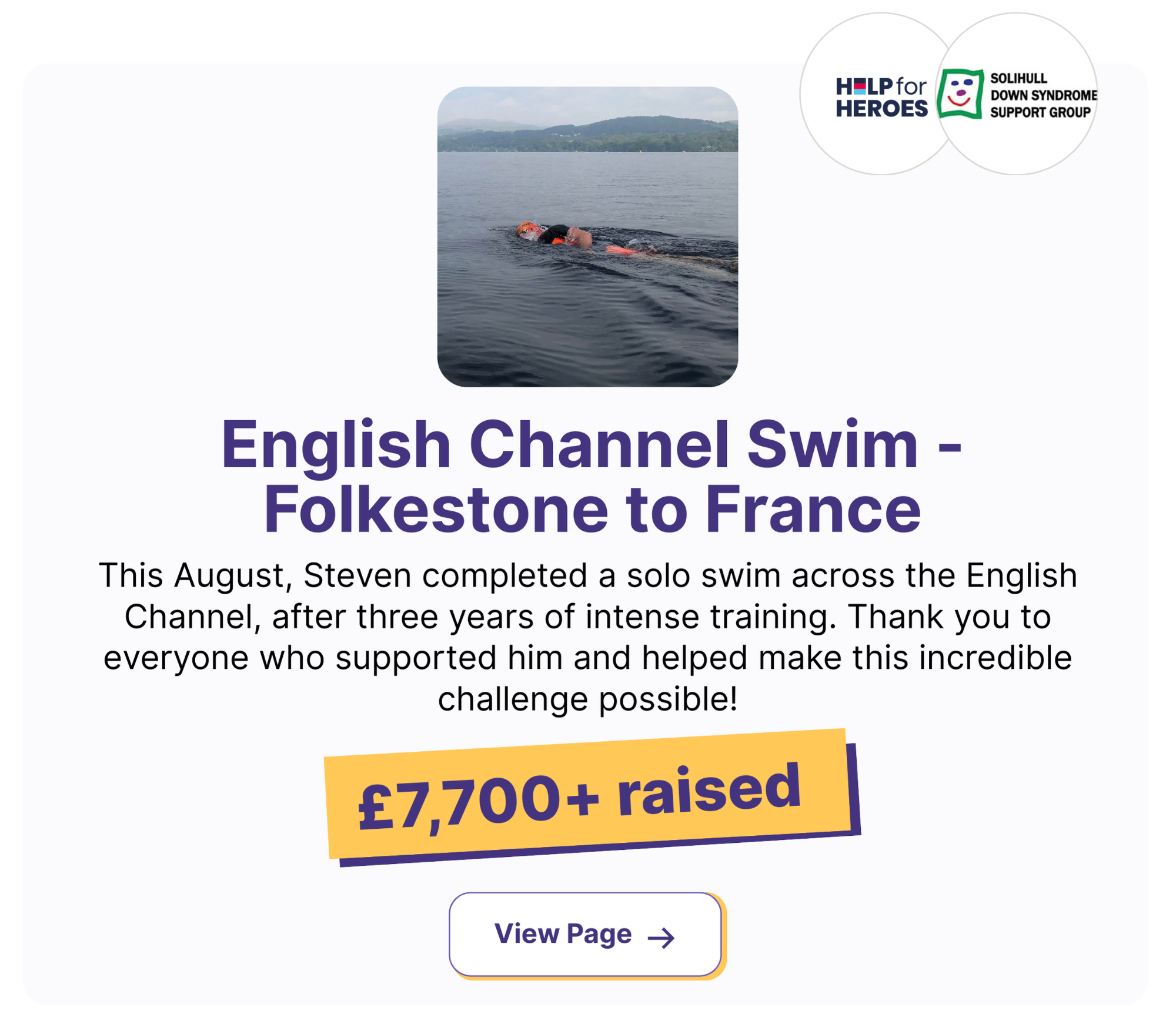Click the arrow icon on View Page
1176x1028 pixels.
(661, 937)
